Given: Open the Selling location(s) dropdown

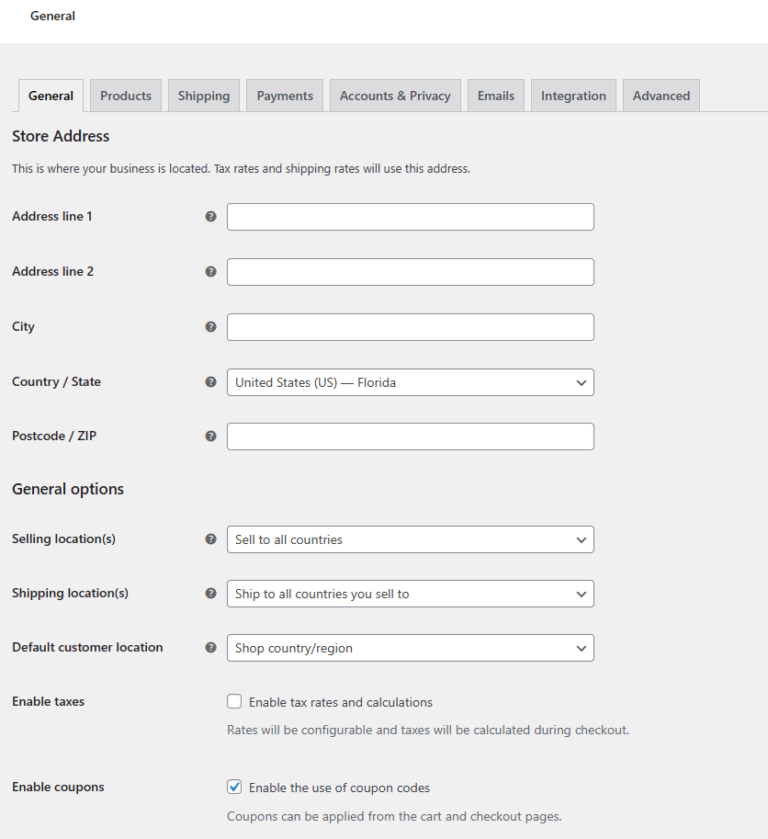Looking at the screenshot, I should tap(410, 538).
